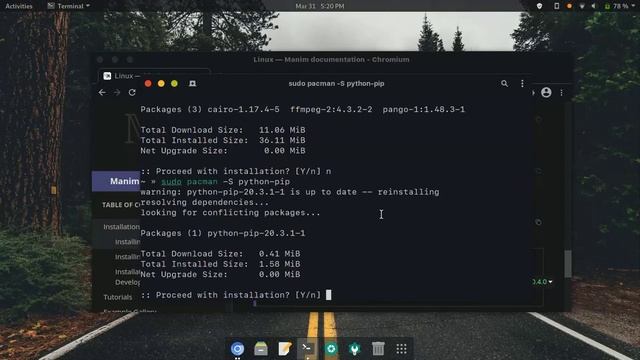640x360 pixels.
Task: Click the 'pango-1:1.48.3-1' package text
Action: pos(424,109)
